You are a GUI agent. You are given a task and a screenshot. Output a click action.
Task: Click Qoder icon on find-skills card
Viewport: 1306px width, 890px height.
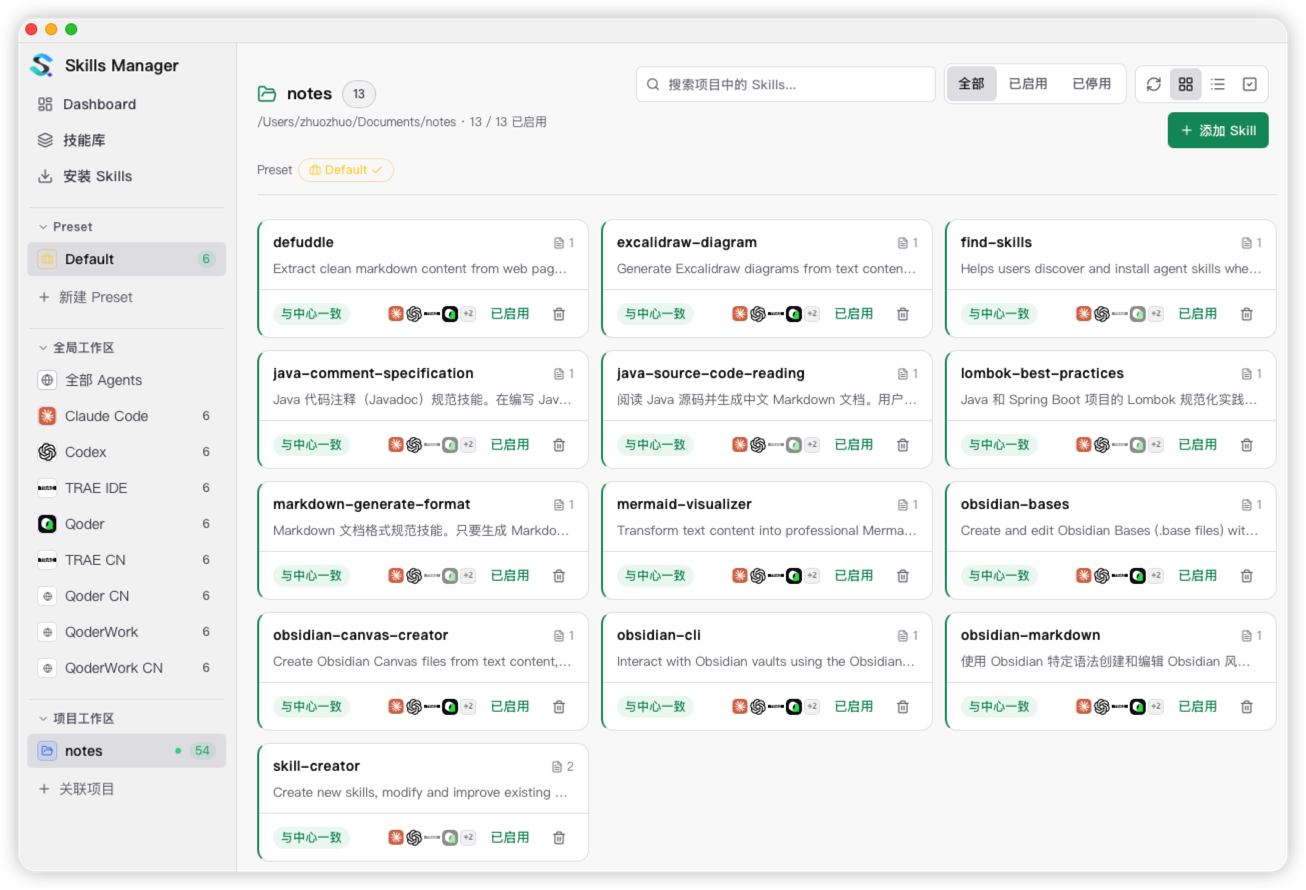click(x=1138, y=313)
